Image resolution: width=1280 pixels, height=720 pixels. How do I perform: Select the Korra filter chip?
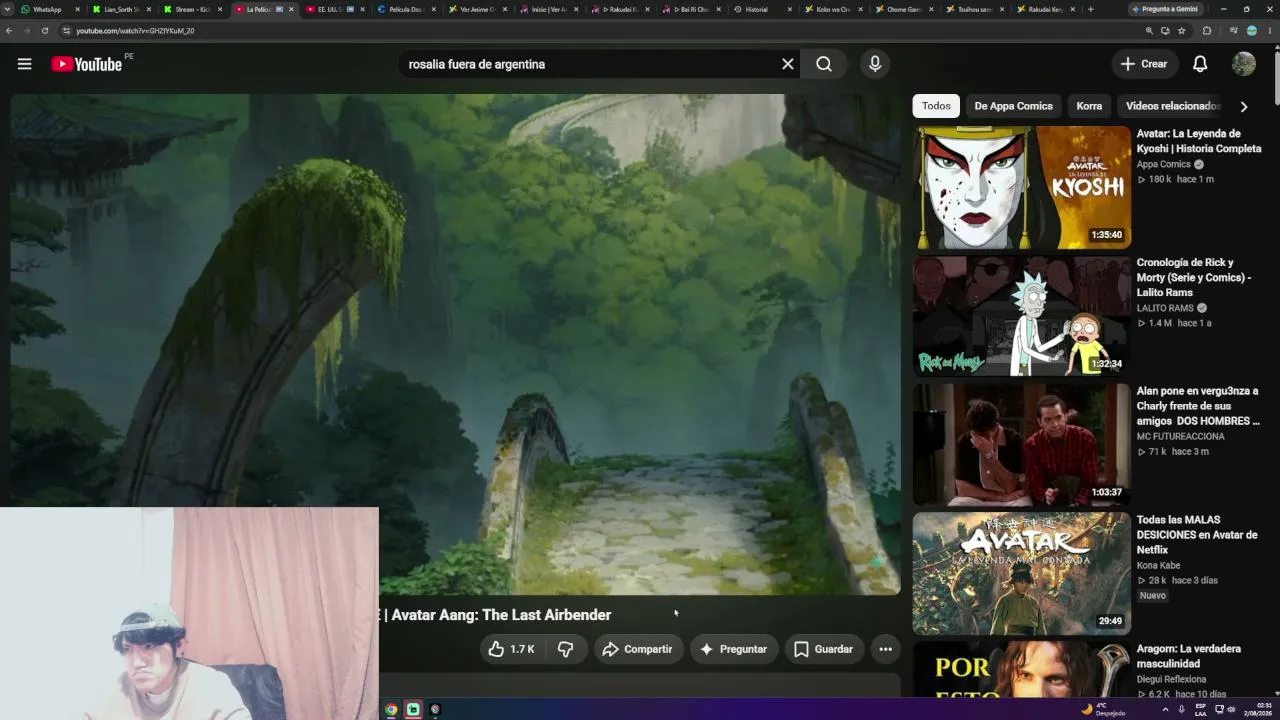tap(1089, 106)
